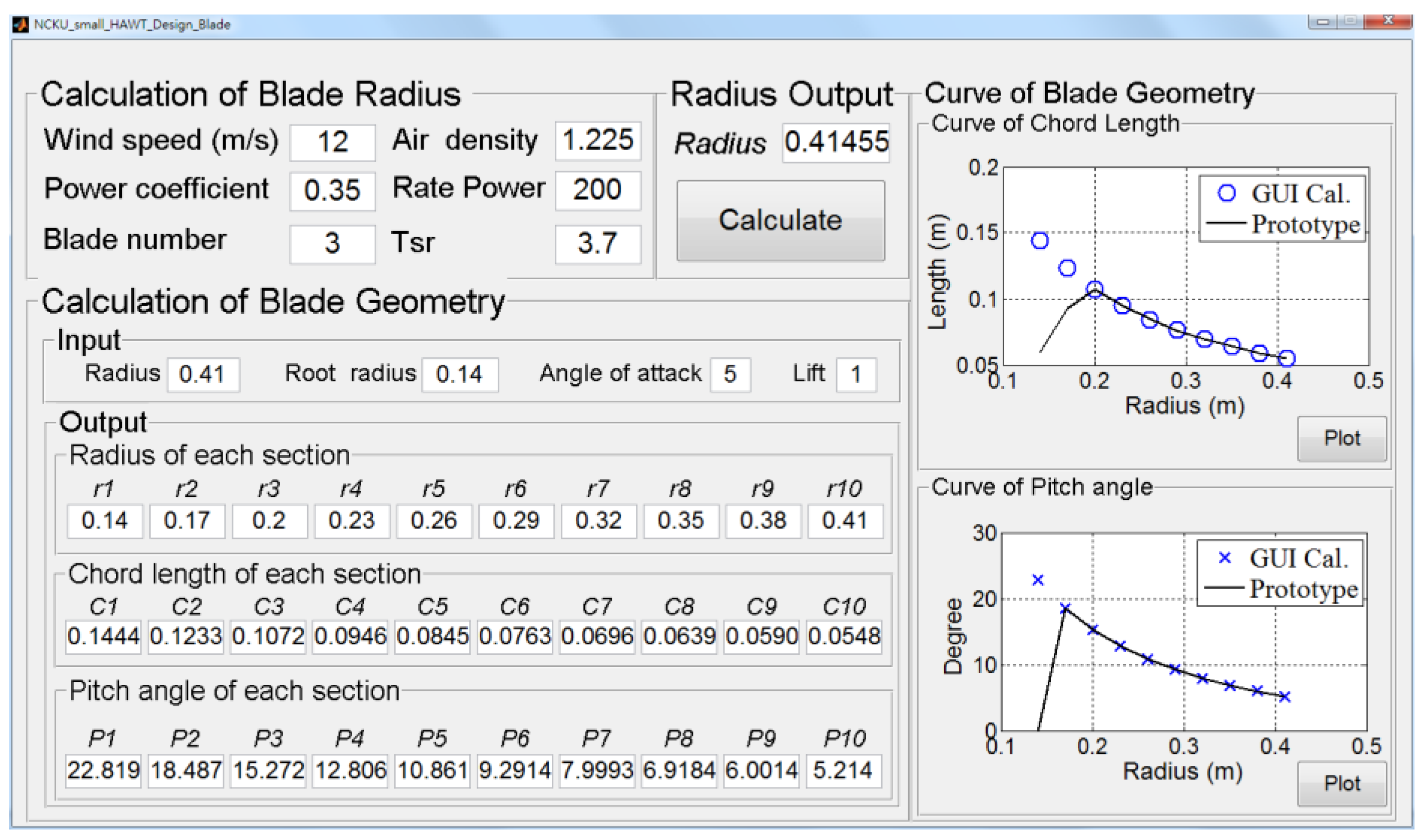Click the chord length plot legend
1421x840 pixels.
(1282, 210)
